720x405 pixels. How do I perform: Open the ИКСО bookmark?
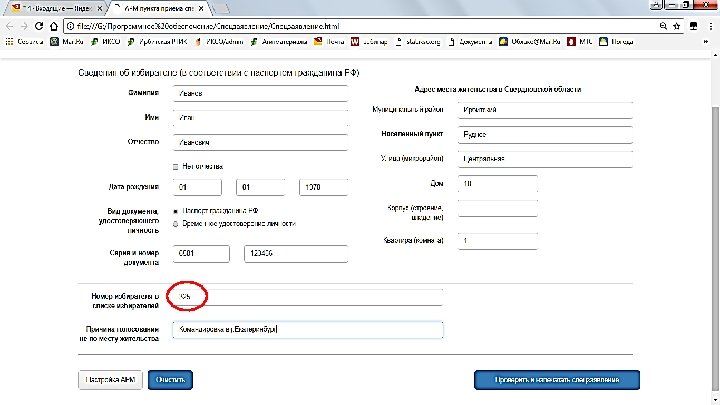coord(106,42)
